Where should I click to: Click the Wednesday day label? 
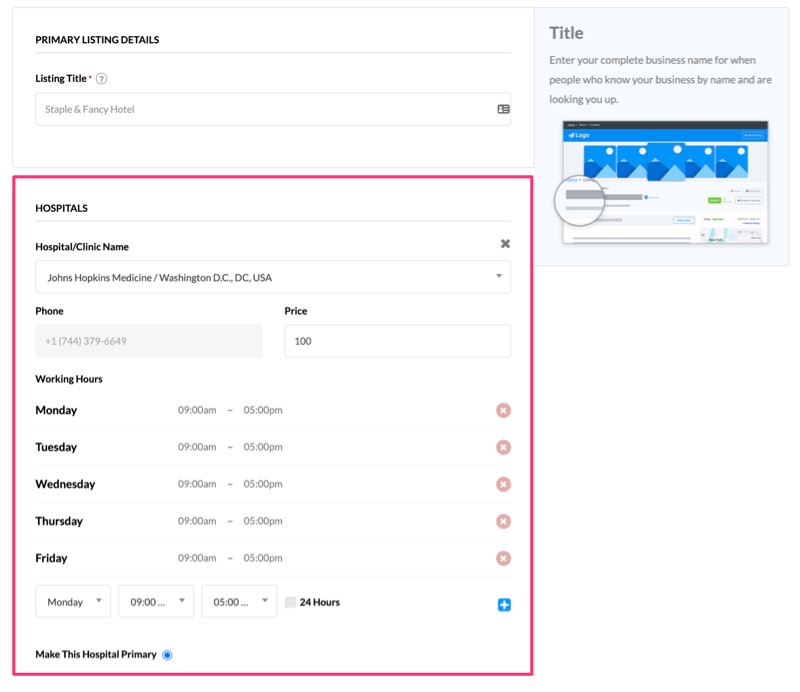tap(65, 484)
